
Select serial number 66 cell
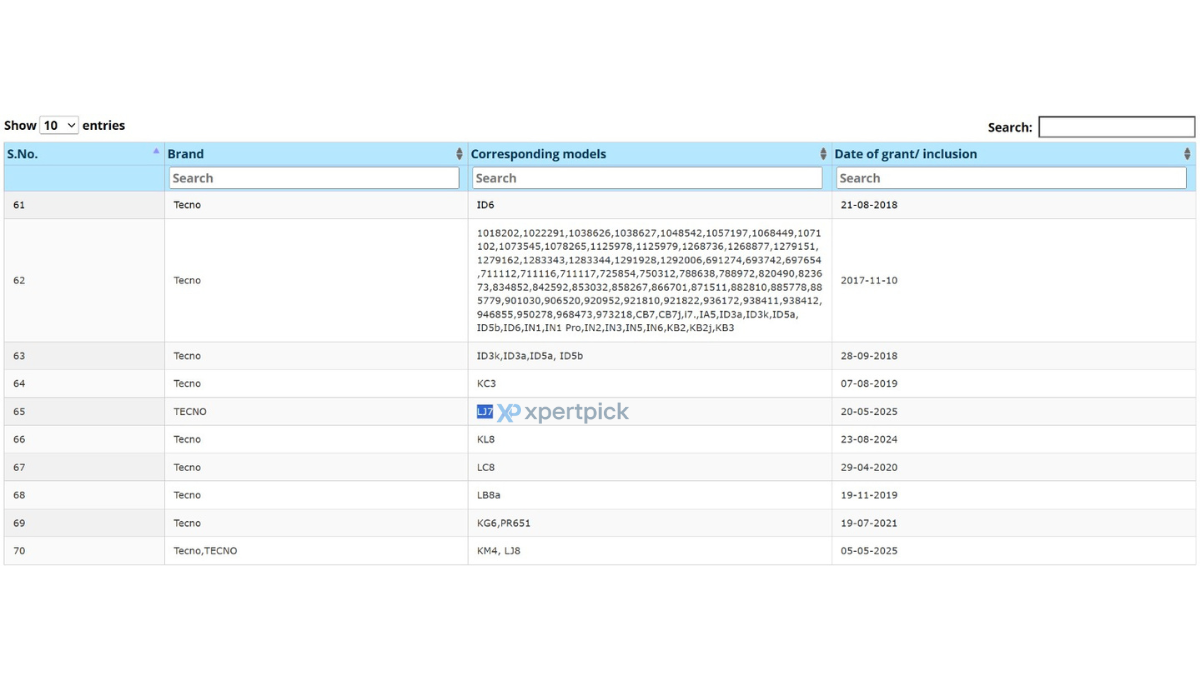pos(84,440)
